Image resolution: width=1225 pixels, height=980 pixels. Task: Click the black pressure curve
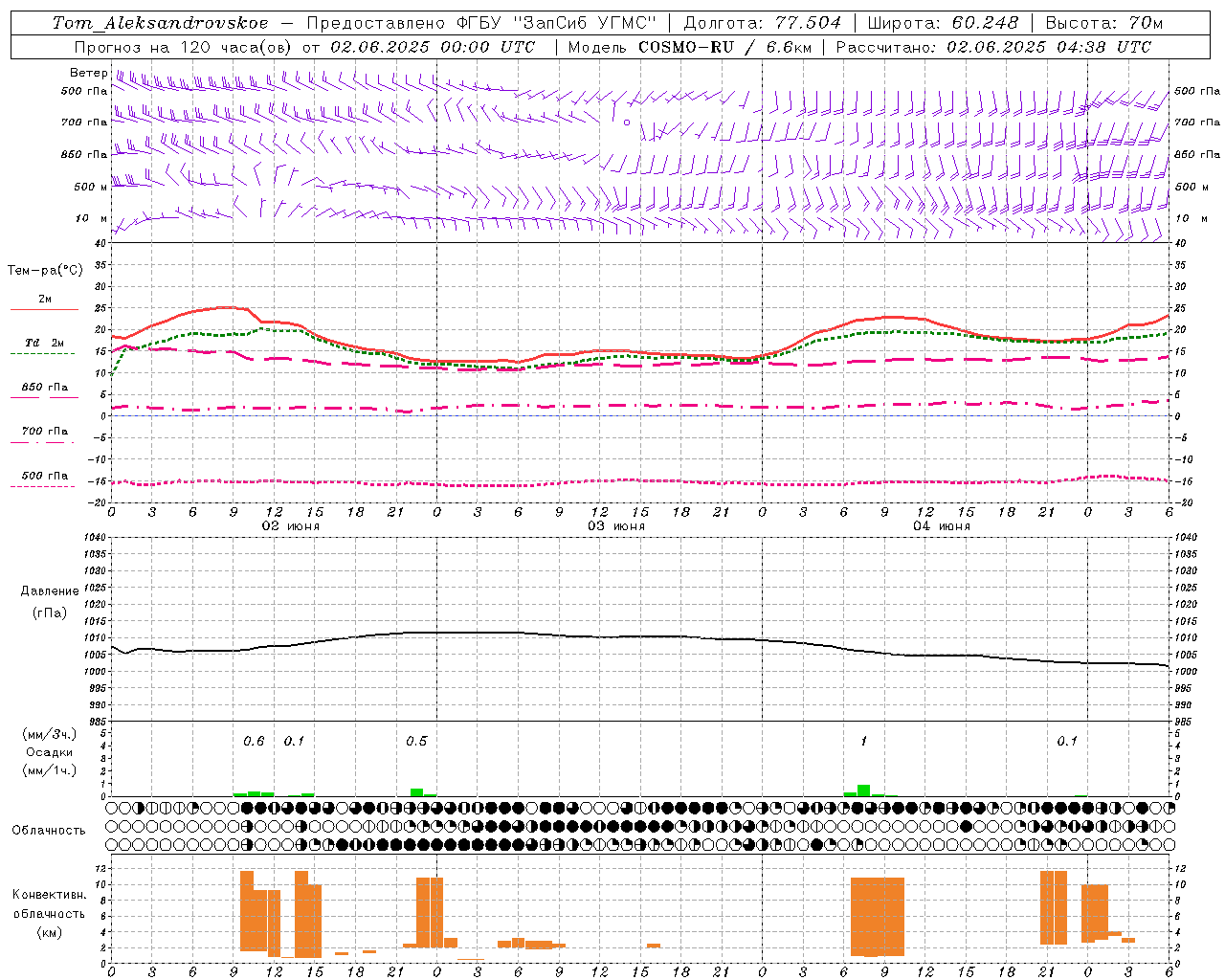coord(639,636)
